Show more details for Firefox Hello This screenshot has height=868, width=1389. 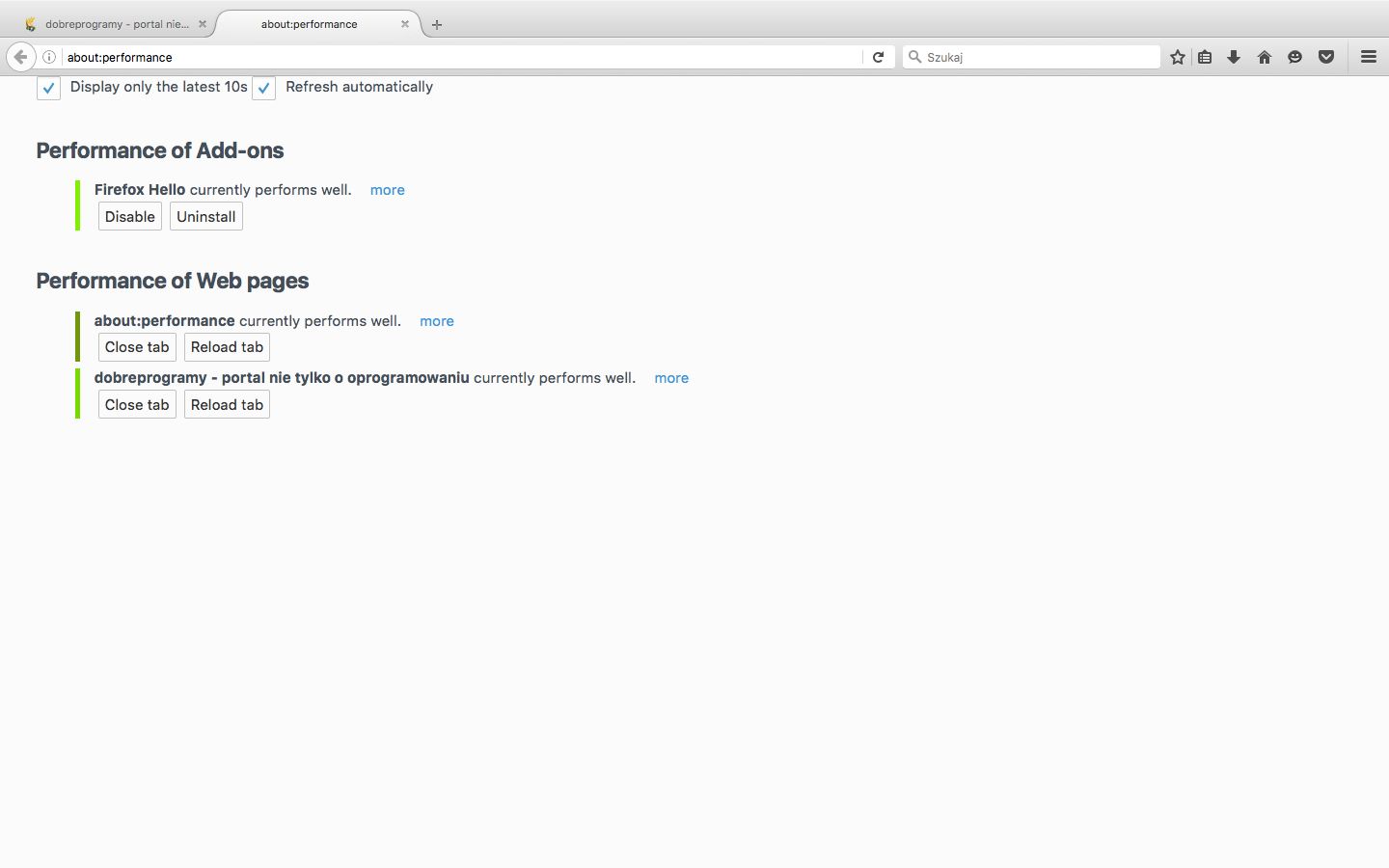[388, 190]
